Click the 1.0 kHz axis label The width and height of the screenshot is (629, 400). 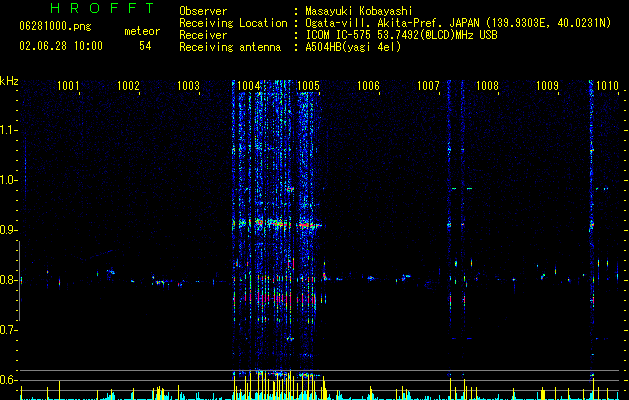pos(8,180)
